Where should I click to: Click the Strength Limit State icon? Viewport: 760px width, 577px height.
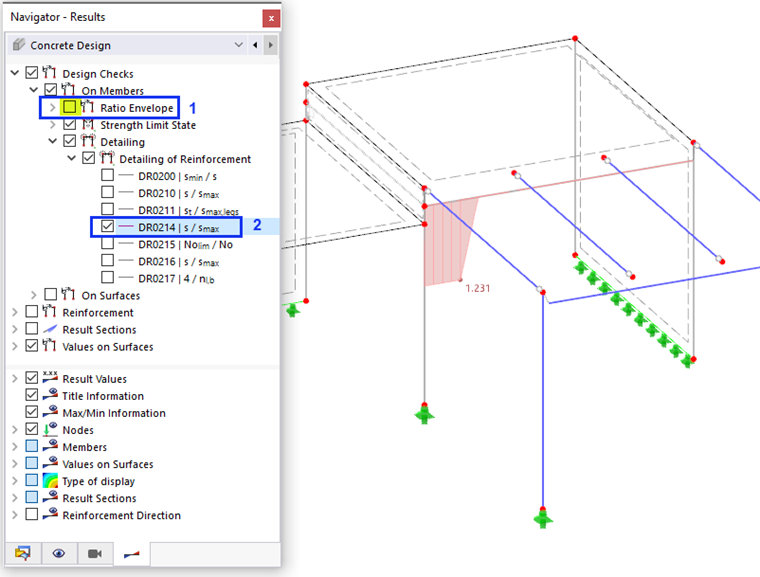pos(87,124)
